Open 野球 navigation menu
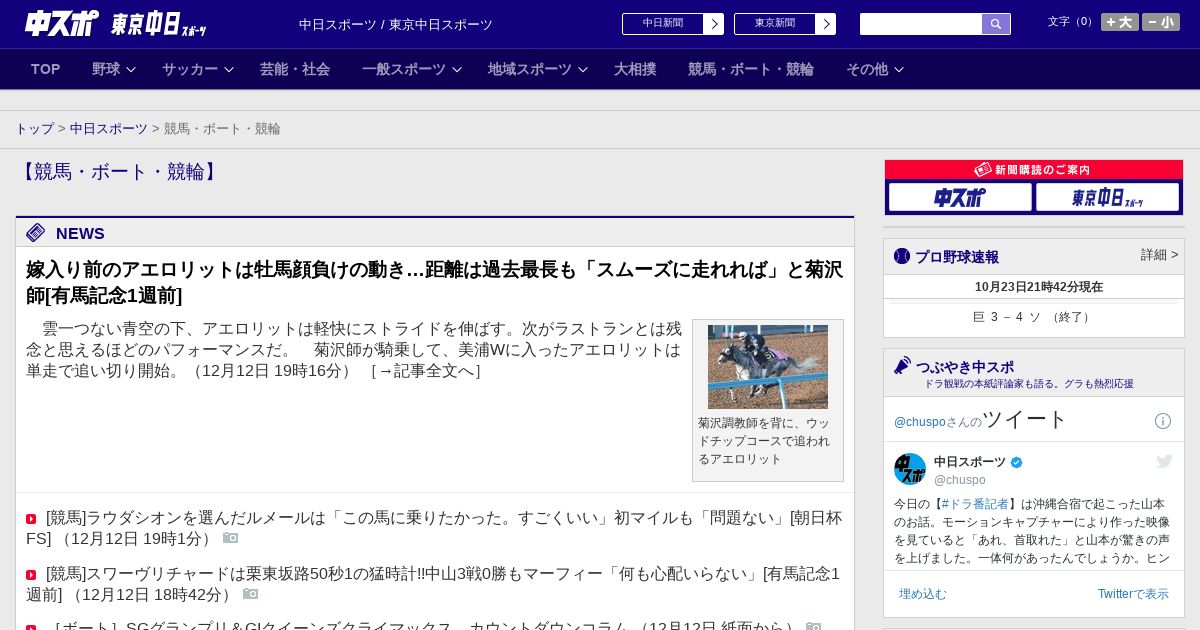This screenshot has height=630, width=1200. [106, 69]
